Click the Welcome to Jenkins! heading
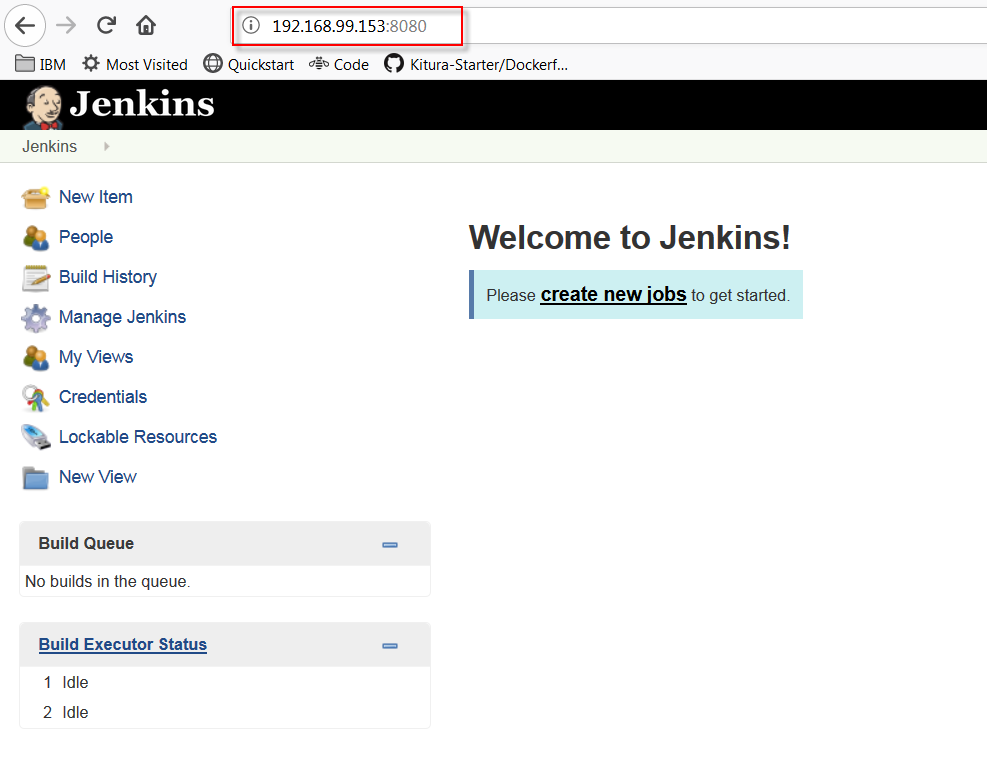This screenshot has width=987, height=762. 629,238
